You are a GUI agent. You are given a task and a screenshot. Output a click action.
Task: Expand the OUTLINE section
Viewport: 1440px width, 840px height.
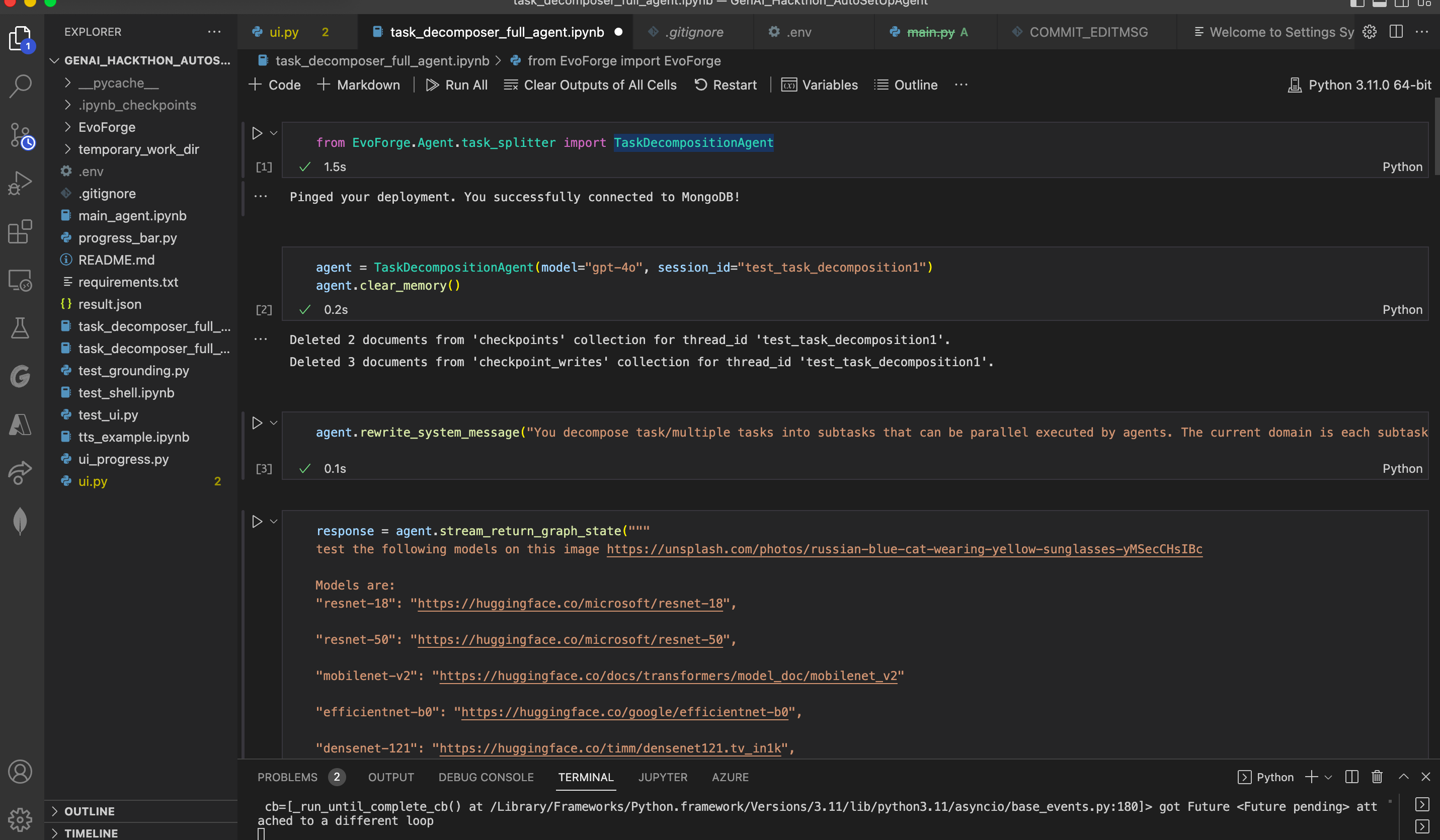pos(89,811)
